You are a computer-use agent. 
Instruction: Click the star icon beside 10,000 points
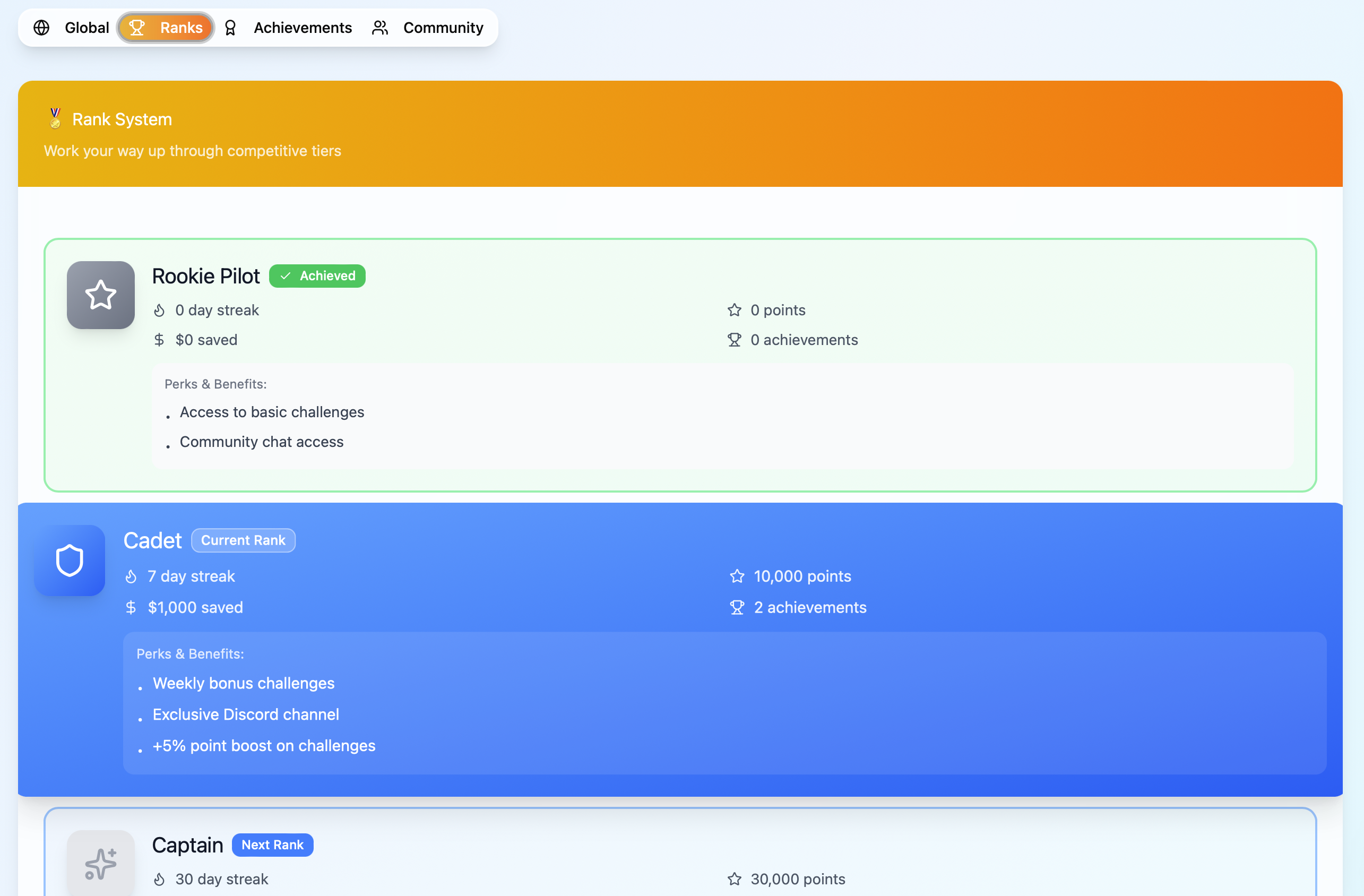click(737, 576)
